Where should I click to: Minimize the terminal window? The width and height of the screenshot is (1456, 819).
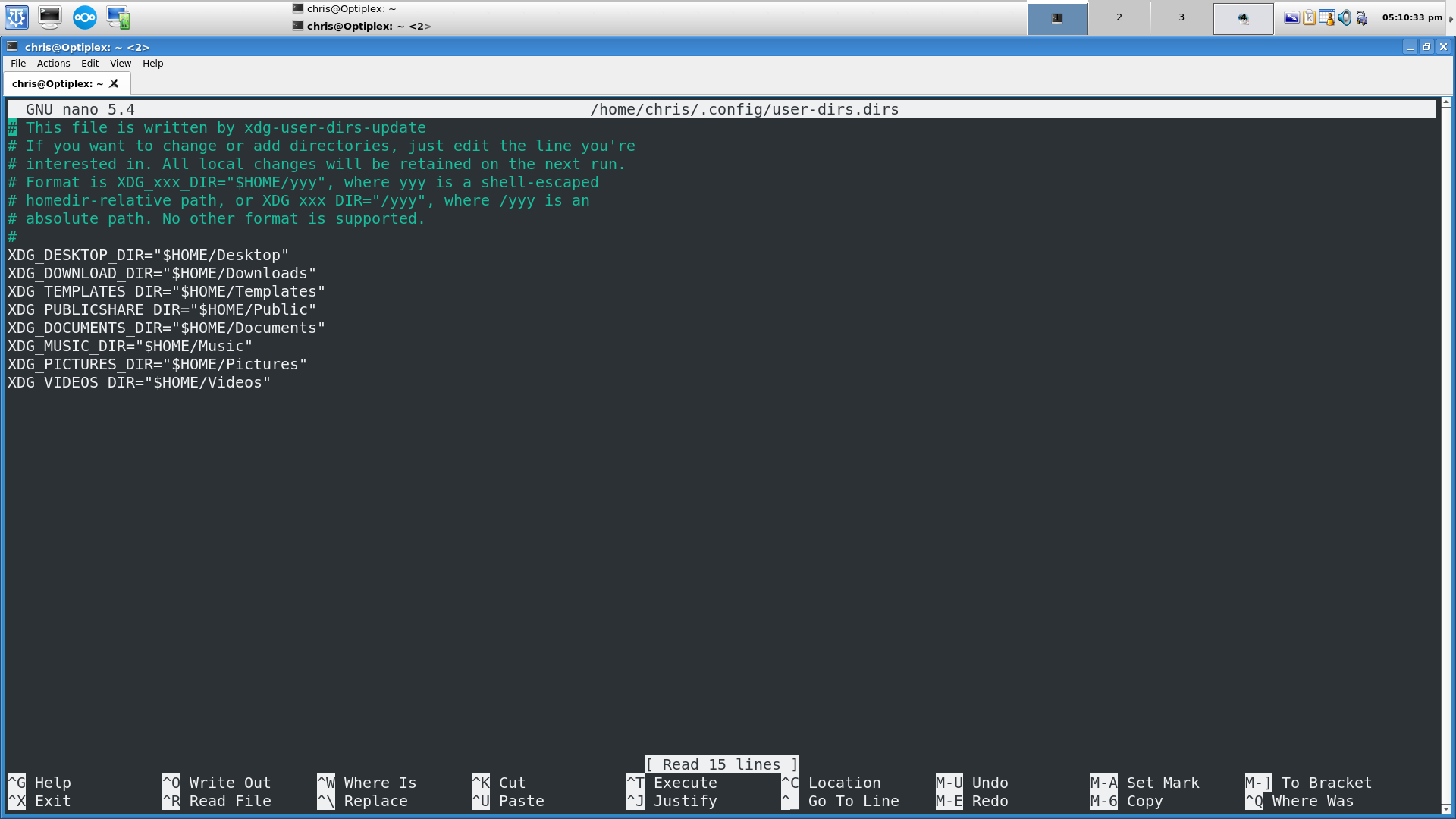(x=1410, y=47)
